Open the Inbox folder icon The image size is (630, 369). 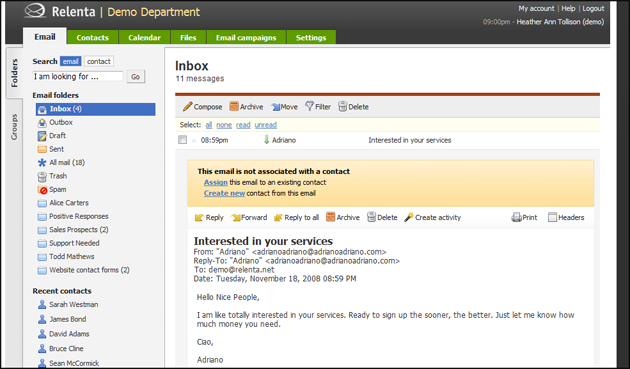coord(42,109)
